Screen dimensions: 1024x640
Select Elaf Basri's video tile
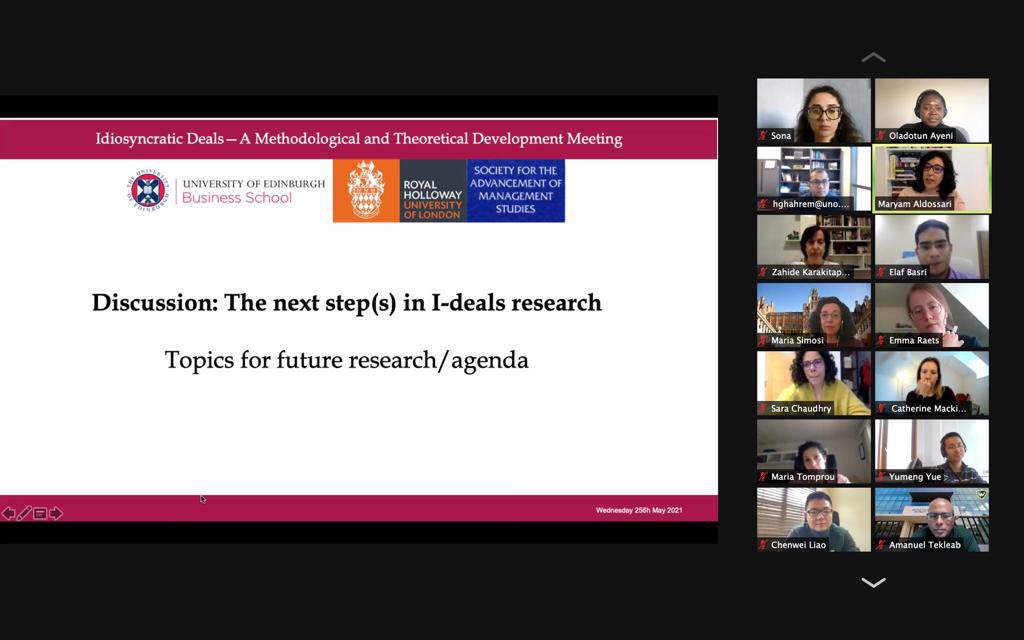[932, 247]
